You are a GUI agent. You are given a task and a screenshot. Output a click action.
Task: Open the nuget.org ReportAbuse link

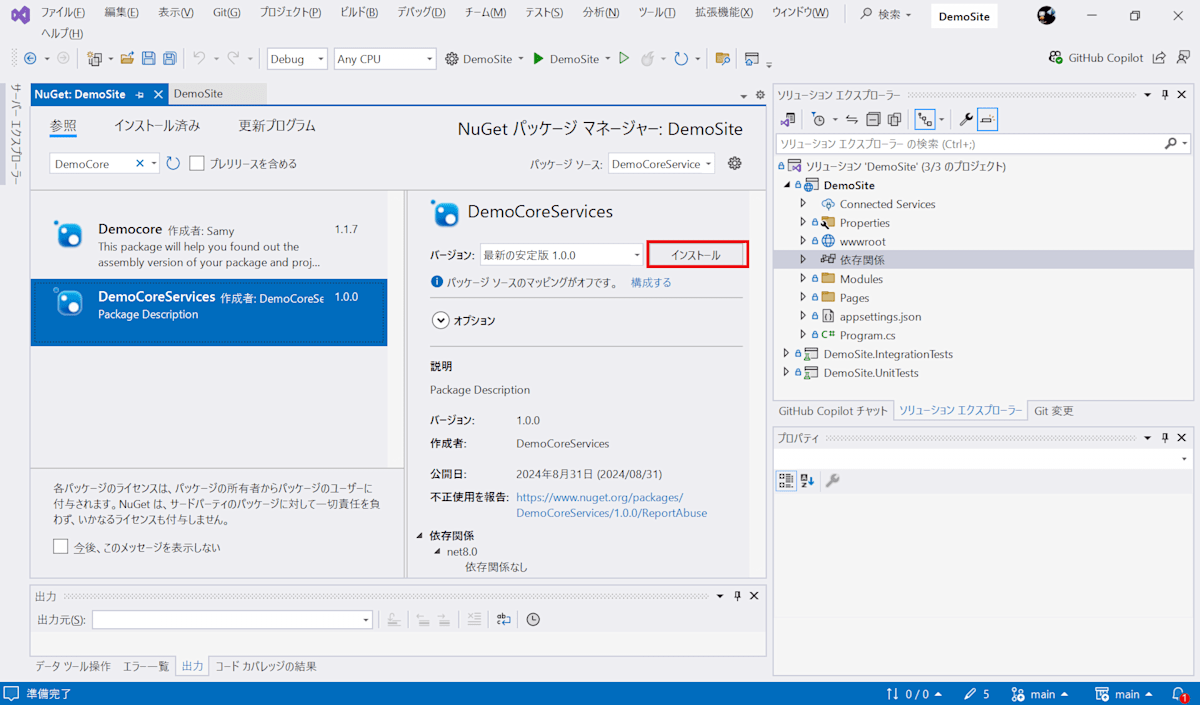[611, 505]
